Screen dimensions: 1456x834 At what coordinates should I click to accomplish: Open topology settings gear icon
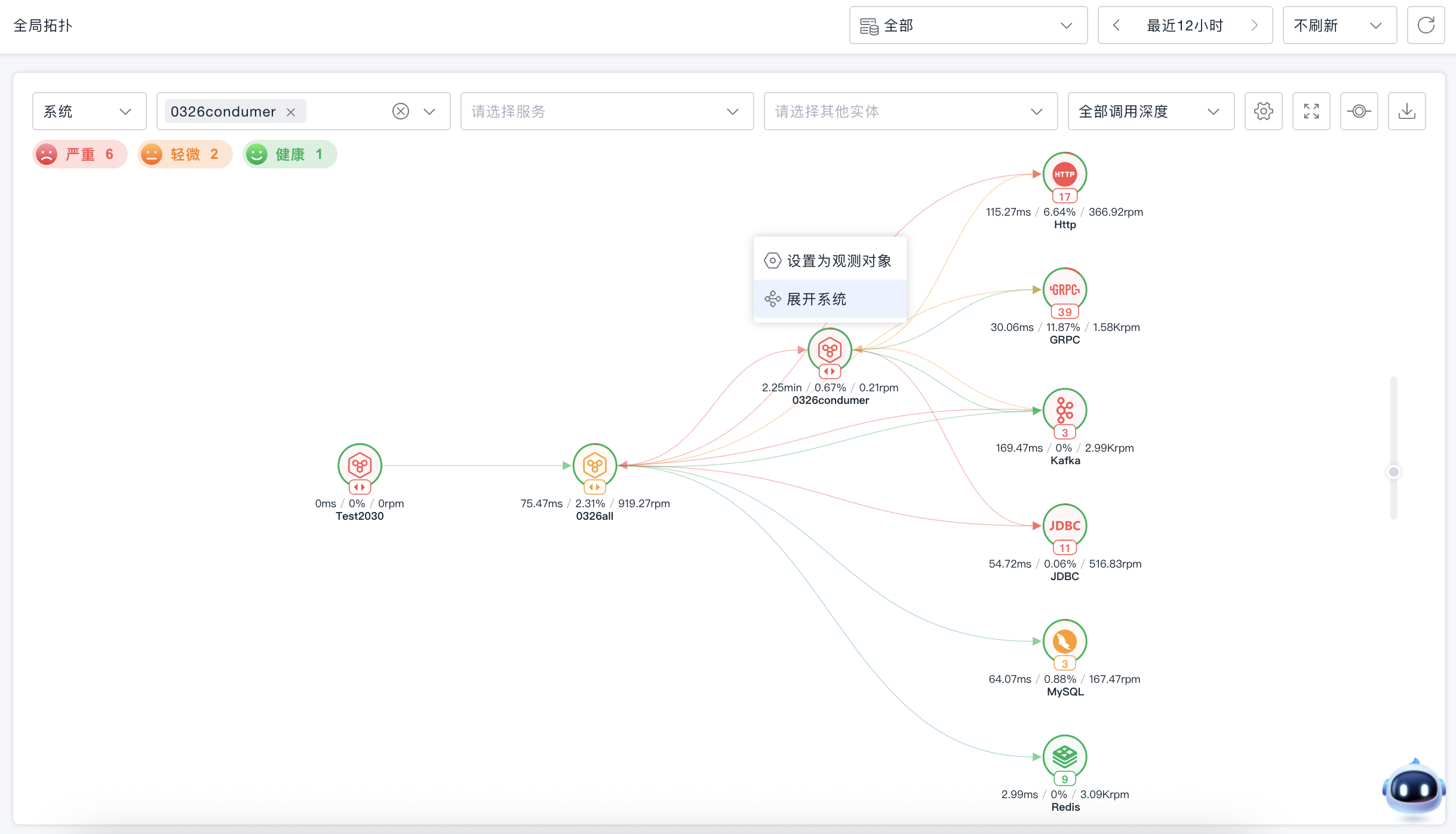[x=1263, y=111]
